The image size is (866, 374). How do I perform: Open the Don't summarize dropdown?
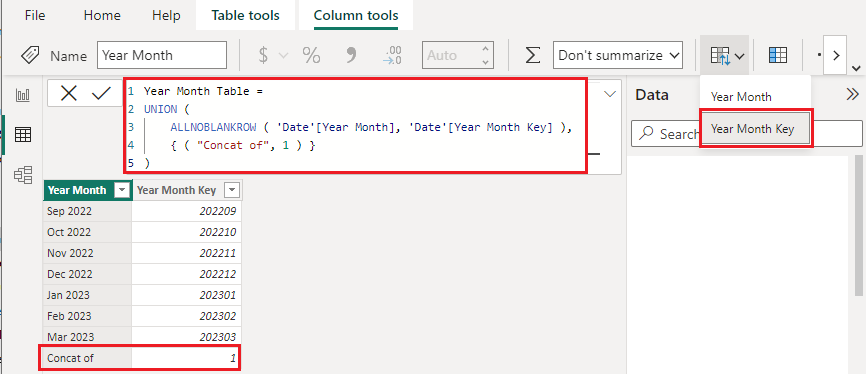pyautogui.click(x=618, y=55)
